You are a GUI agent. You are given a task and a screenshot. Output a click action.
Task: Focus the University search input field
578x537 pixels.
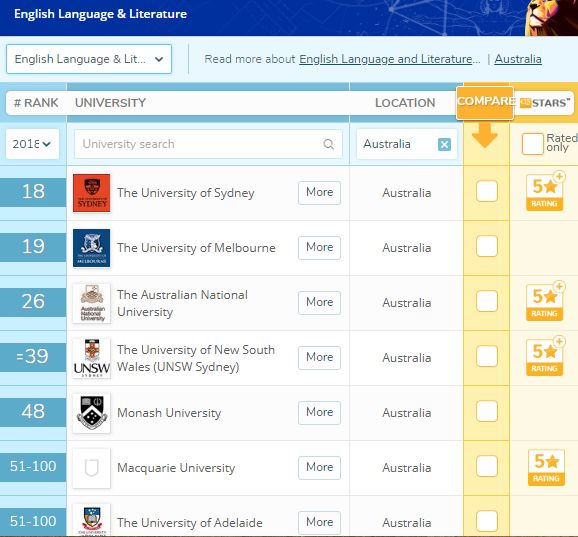[208, 144]
